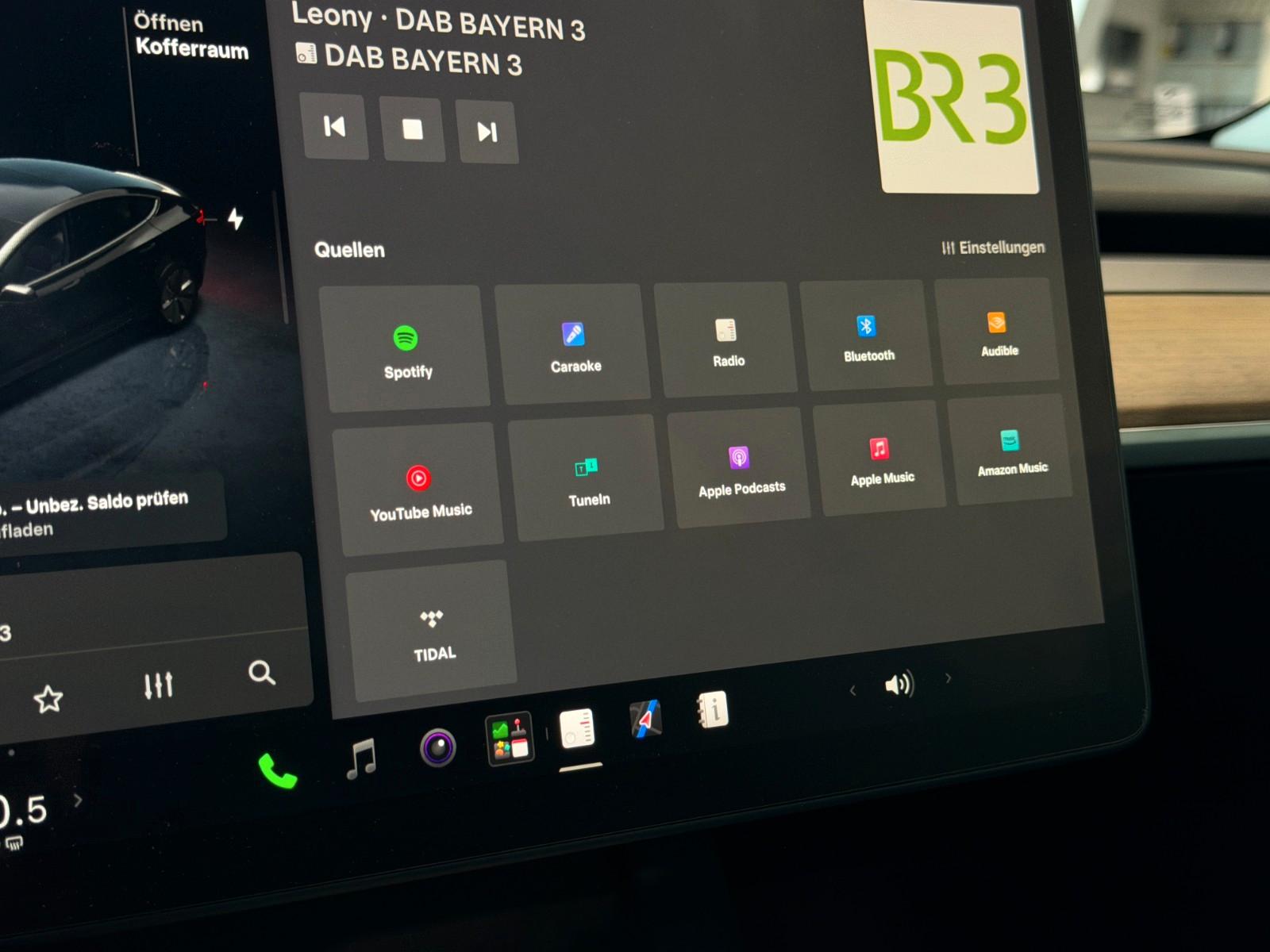This screenshot has width=1270, height=952.
Task: Open the phone app in dock
Action: (277, 771)
